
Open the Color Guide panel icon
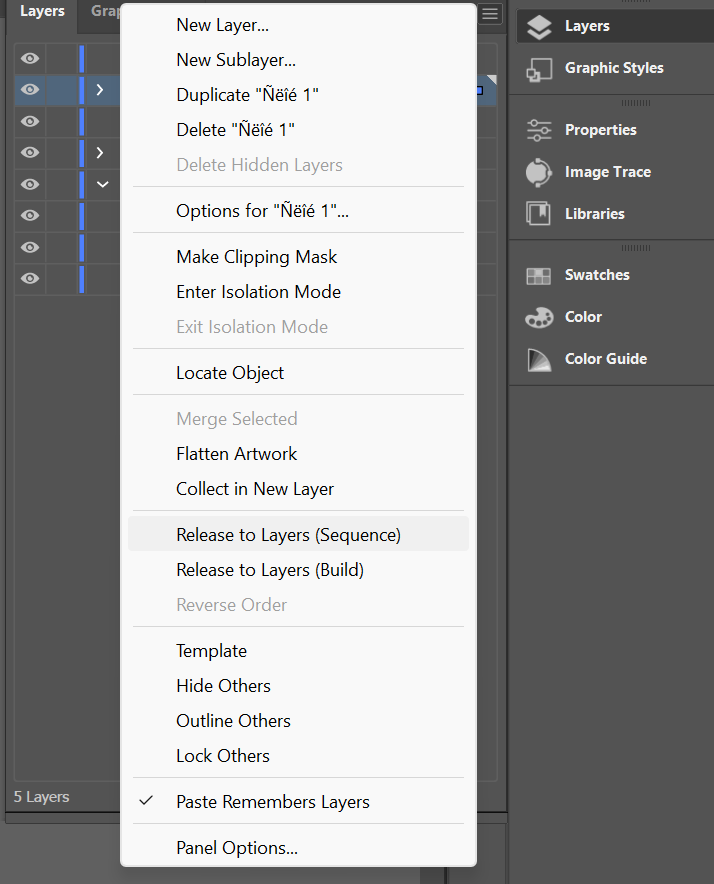539,360
